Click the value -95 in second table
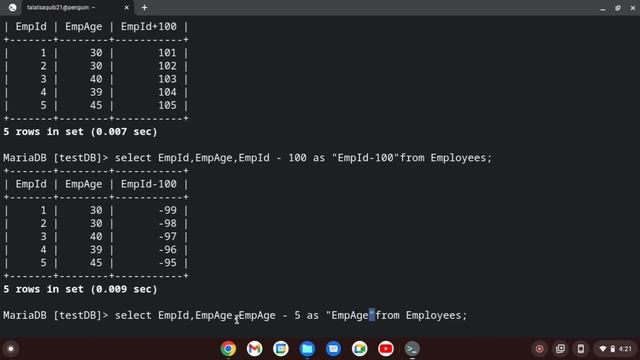The height and width of the screenshot is (360, 640). 167,262
